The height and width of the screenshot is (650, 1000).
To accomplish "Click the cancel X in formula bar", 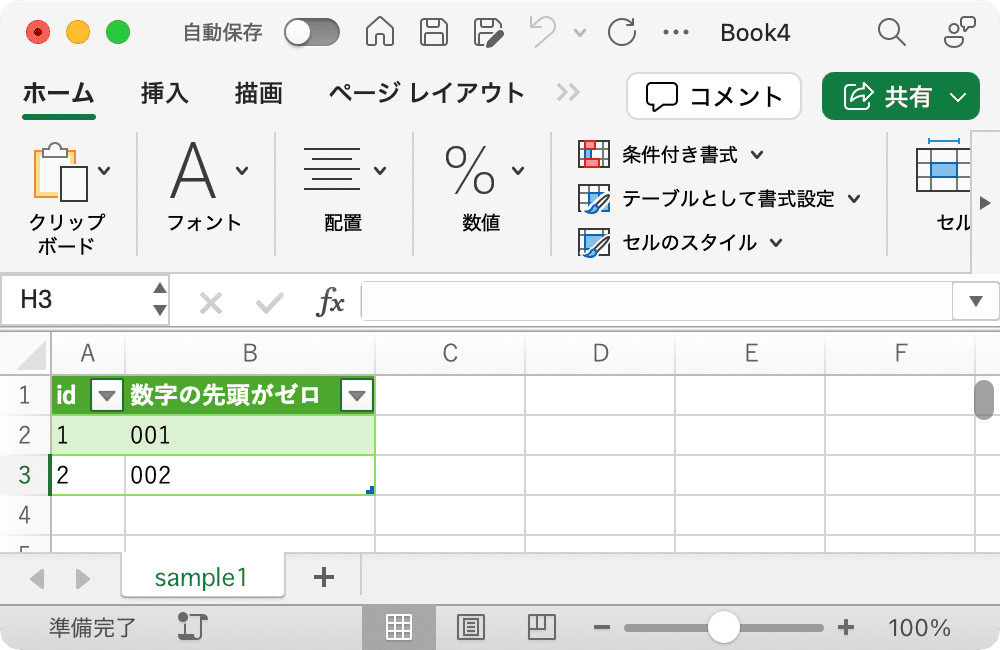I will click(x=210, y=303).
